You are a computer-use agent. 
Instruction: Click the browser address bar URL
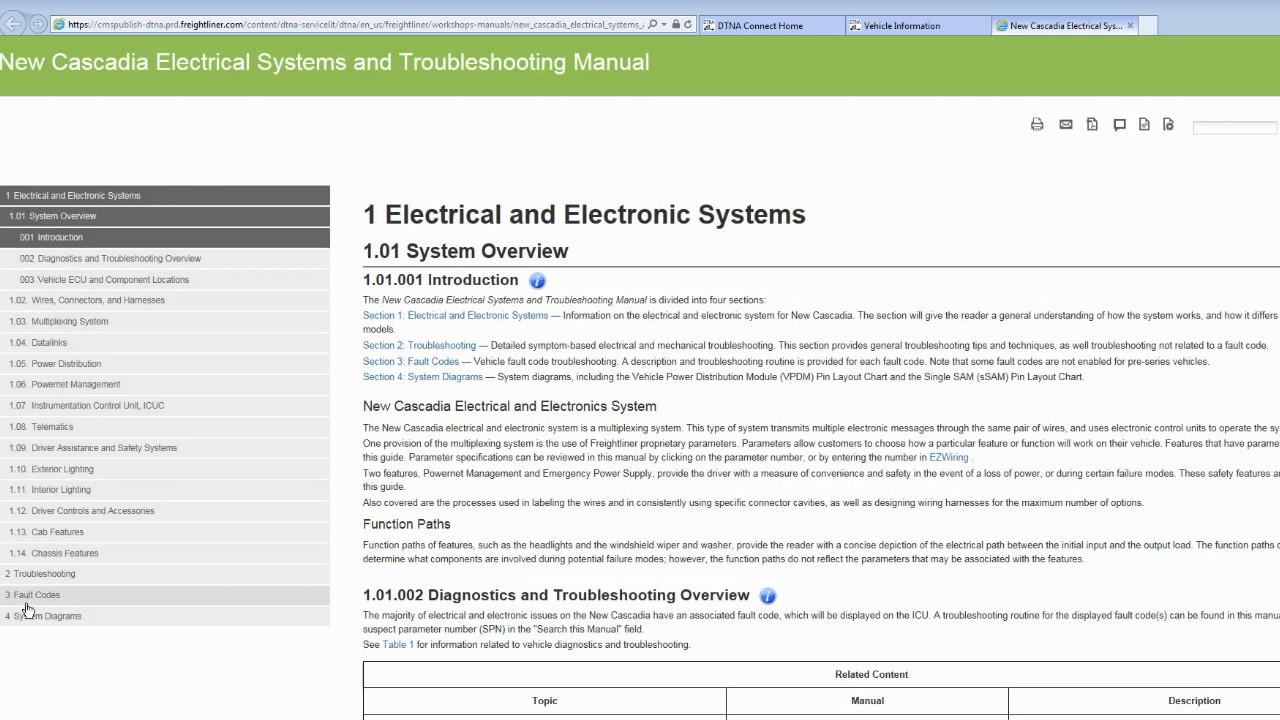pos(355,25)
